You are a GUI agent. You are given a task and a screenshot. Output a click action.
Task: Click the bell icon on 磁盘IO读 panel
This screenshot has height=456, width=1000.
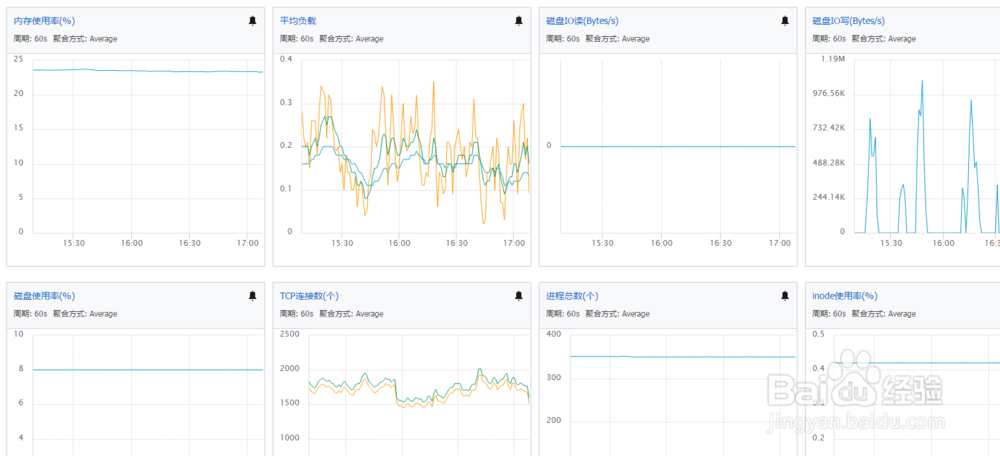point(785,20)
